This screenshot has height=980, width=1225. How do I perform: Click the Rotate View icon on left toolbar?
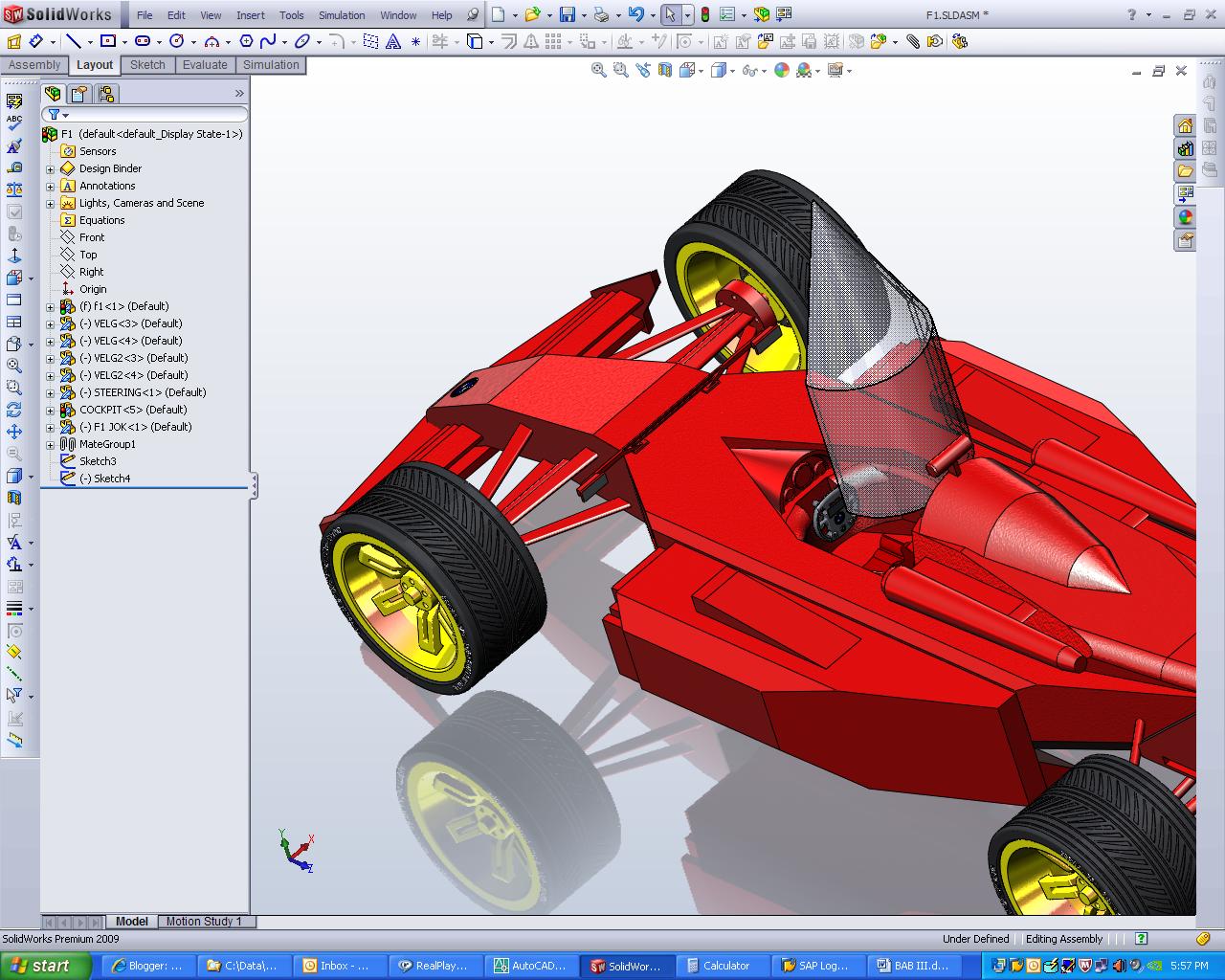point(14,410)
